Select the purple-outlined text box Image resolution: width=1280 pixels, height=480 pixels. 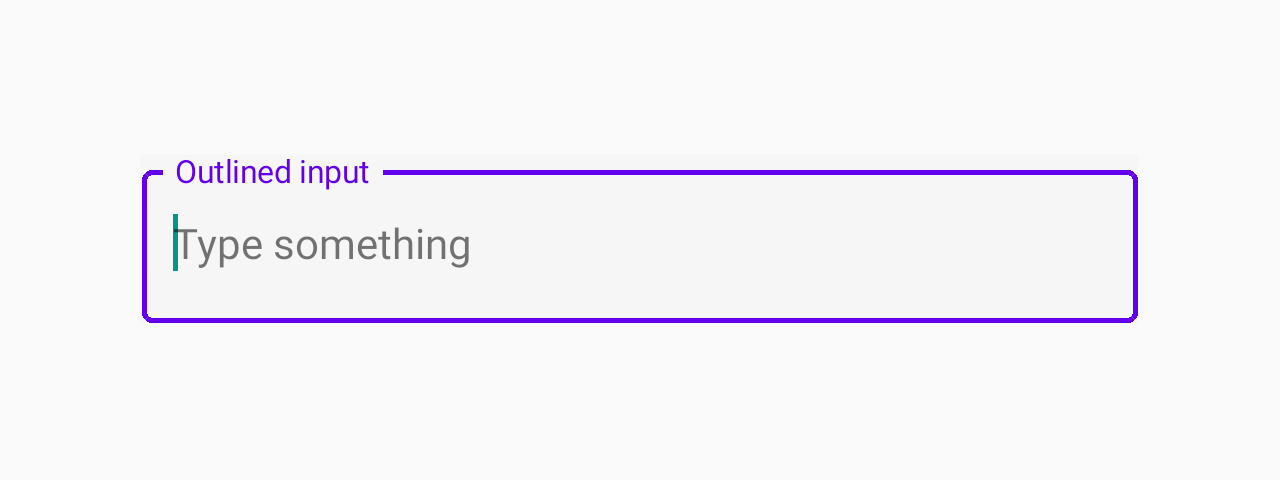point(640,246)
